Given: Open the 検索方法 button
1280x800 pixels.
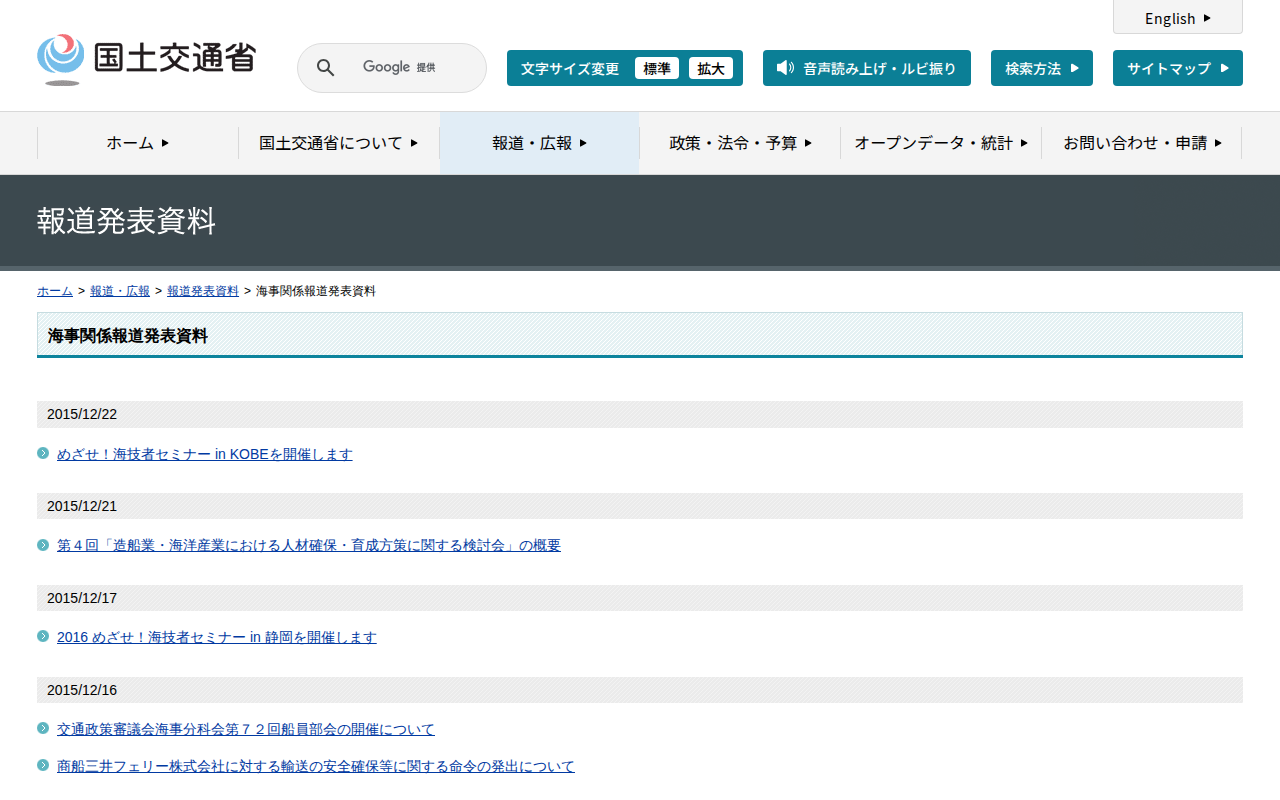Looking at the screenshot, I should click(1041, 68).
